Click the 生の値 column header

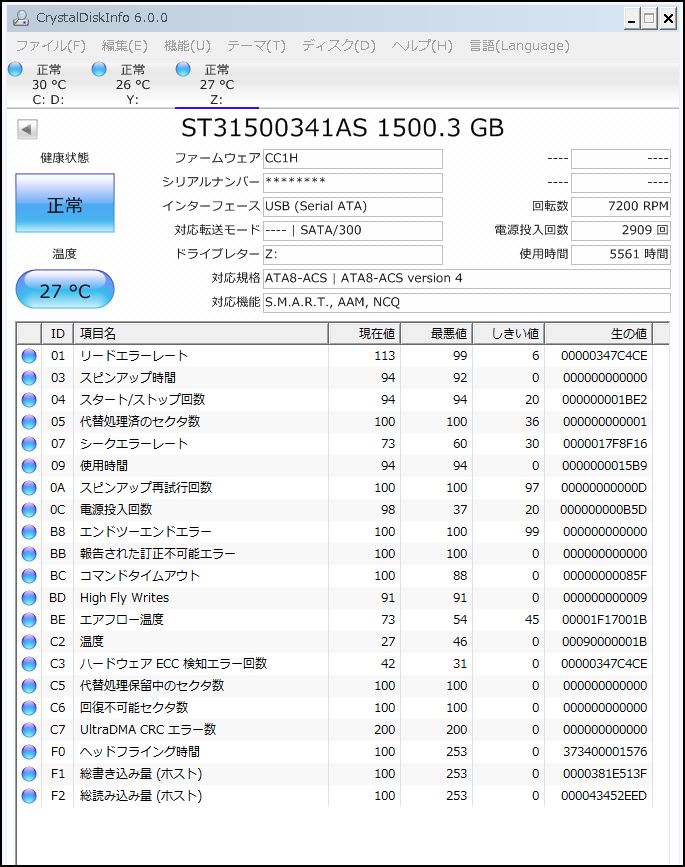pos(599,333)
